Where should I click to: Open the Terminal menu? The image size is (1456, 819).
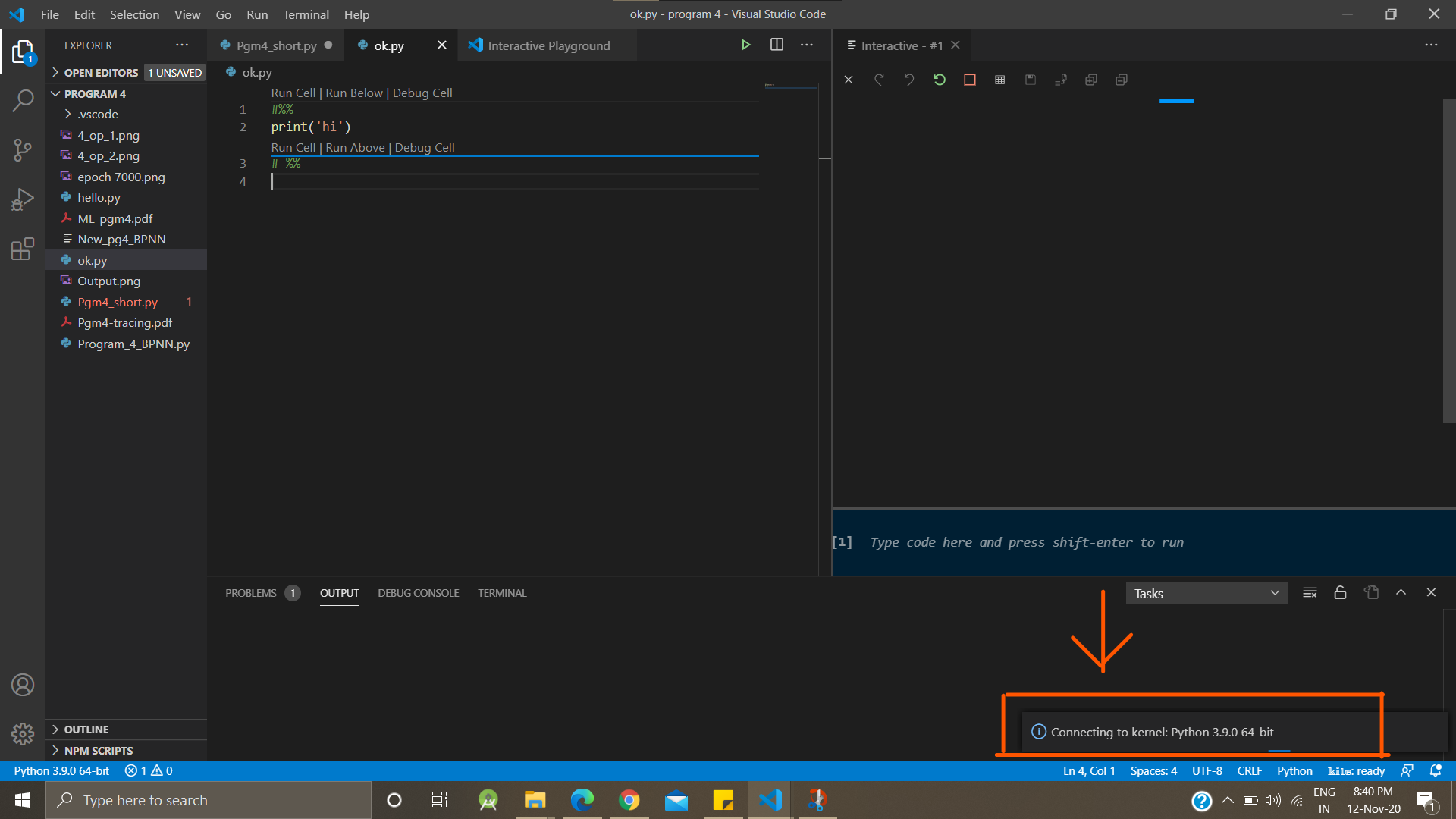point(306,14)
